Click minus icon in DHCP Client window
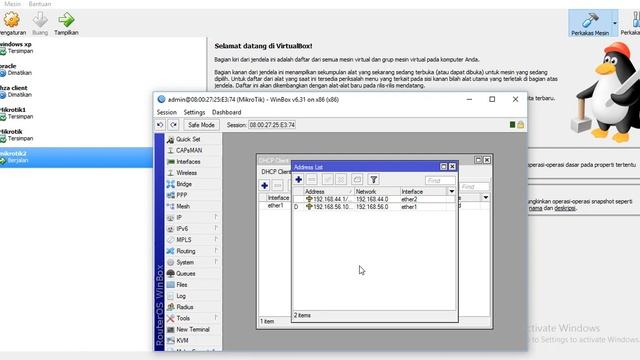The width and height of the screenshot is (640, 360). coord(278,186)
